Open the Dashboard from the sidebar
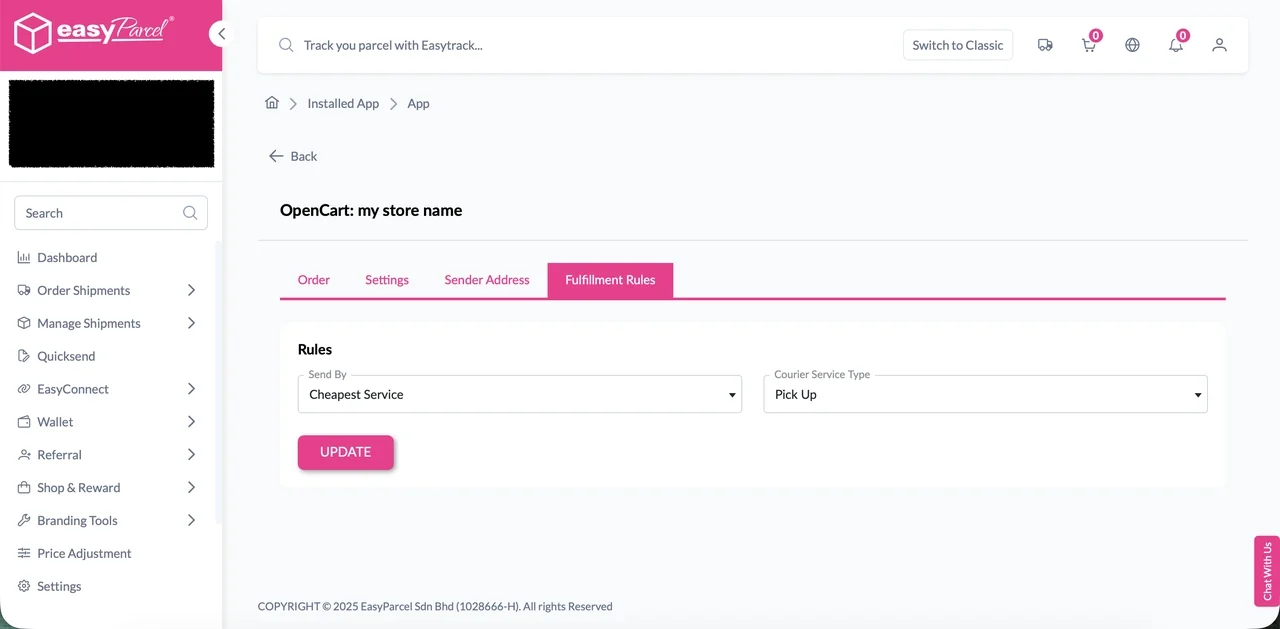1280x629 pixels. pos(67,257)
